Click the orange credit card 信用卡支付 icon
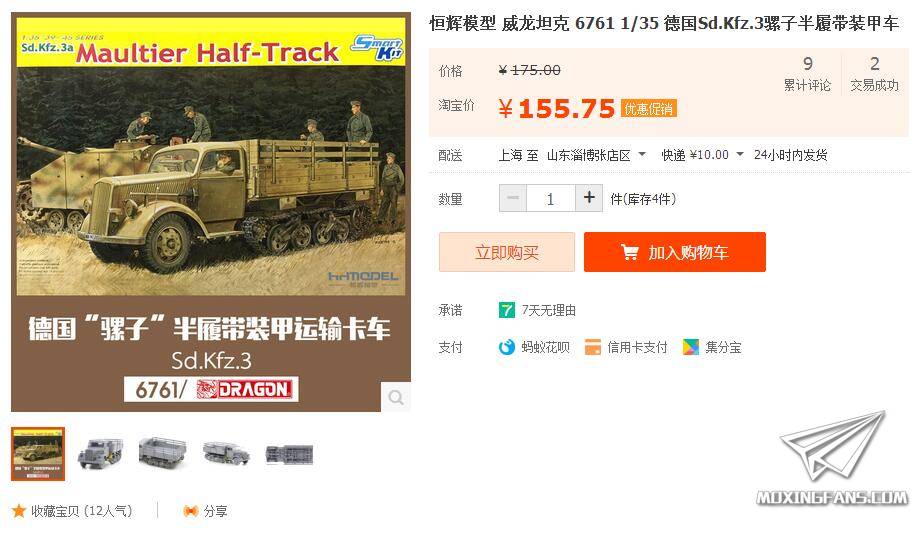918x533 pixels. coord(592,347)
